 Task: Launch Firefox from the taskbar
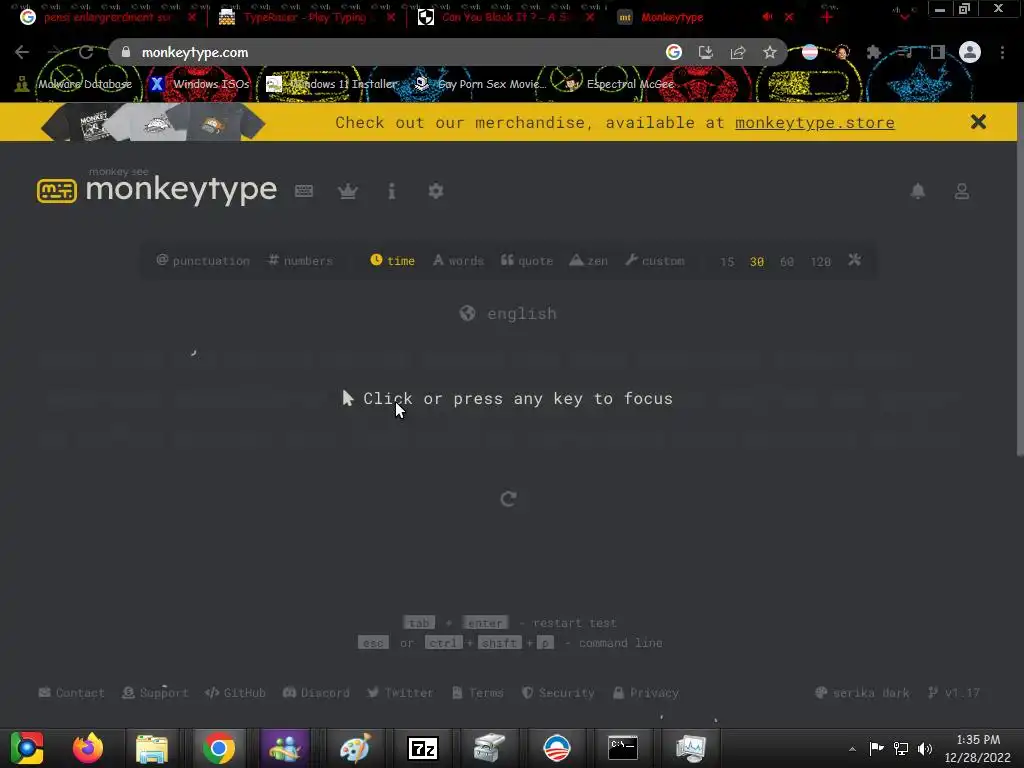click(x=88, y=748)
